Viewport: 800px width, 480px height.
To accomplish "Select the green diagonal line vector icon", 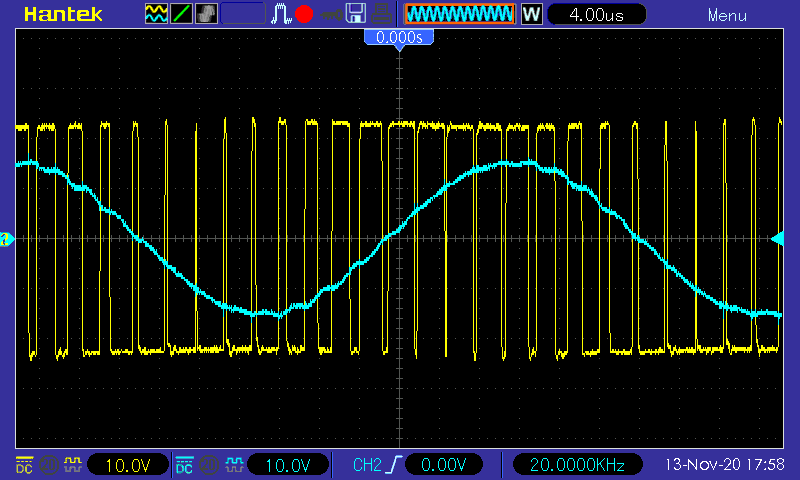I will (181, 14).
